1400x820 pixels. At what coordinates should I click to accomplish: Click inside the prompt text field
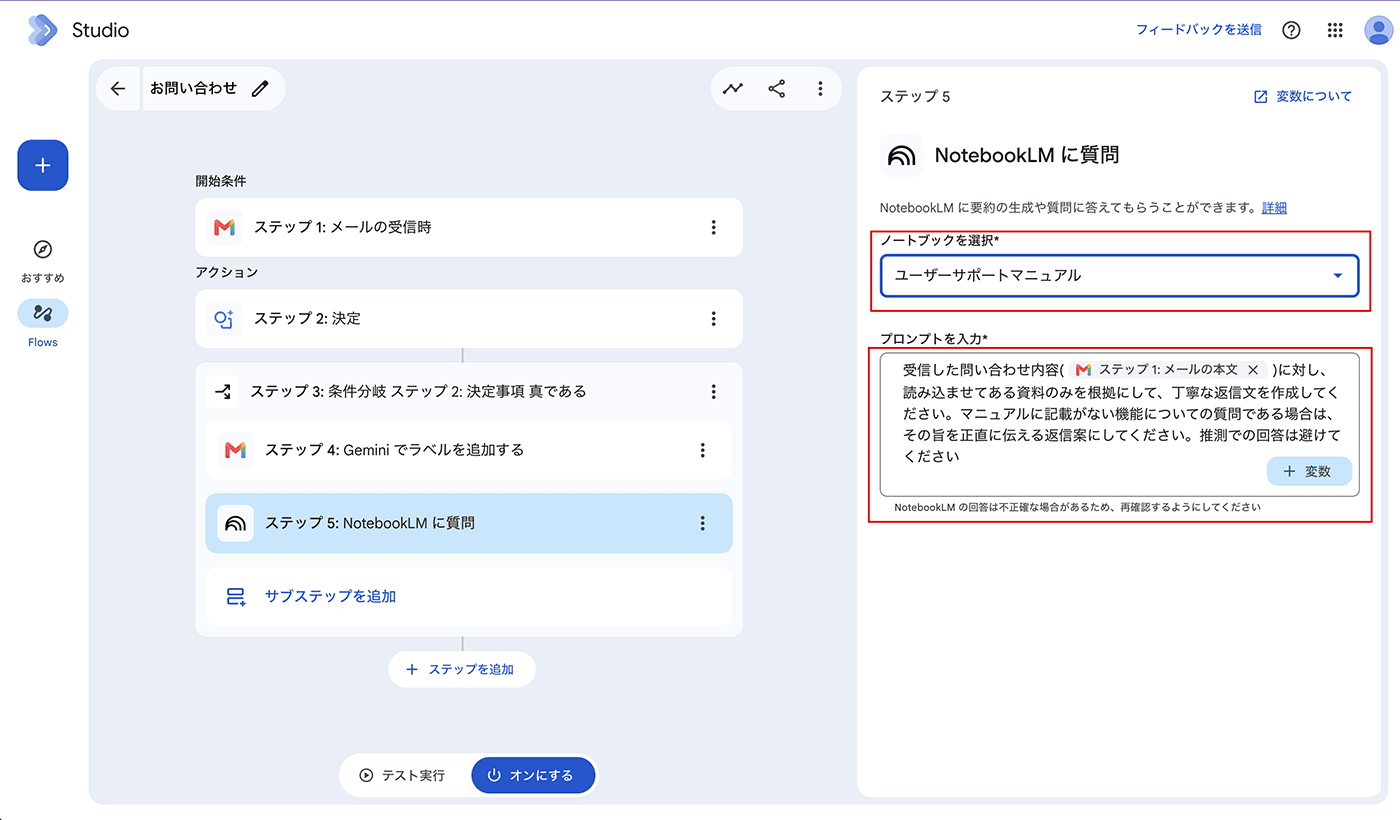1119,424
